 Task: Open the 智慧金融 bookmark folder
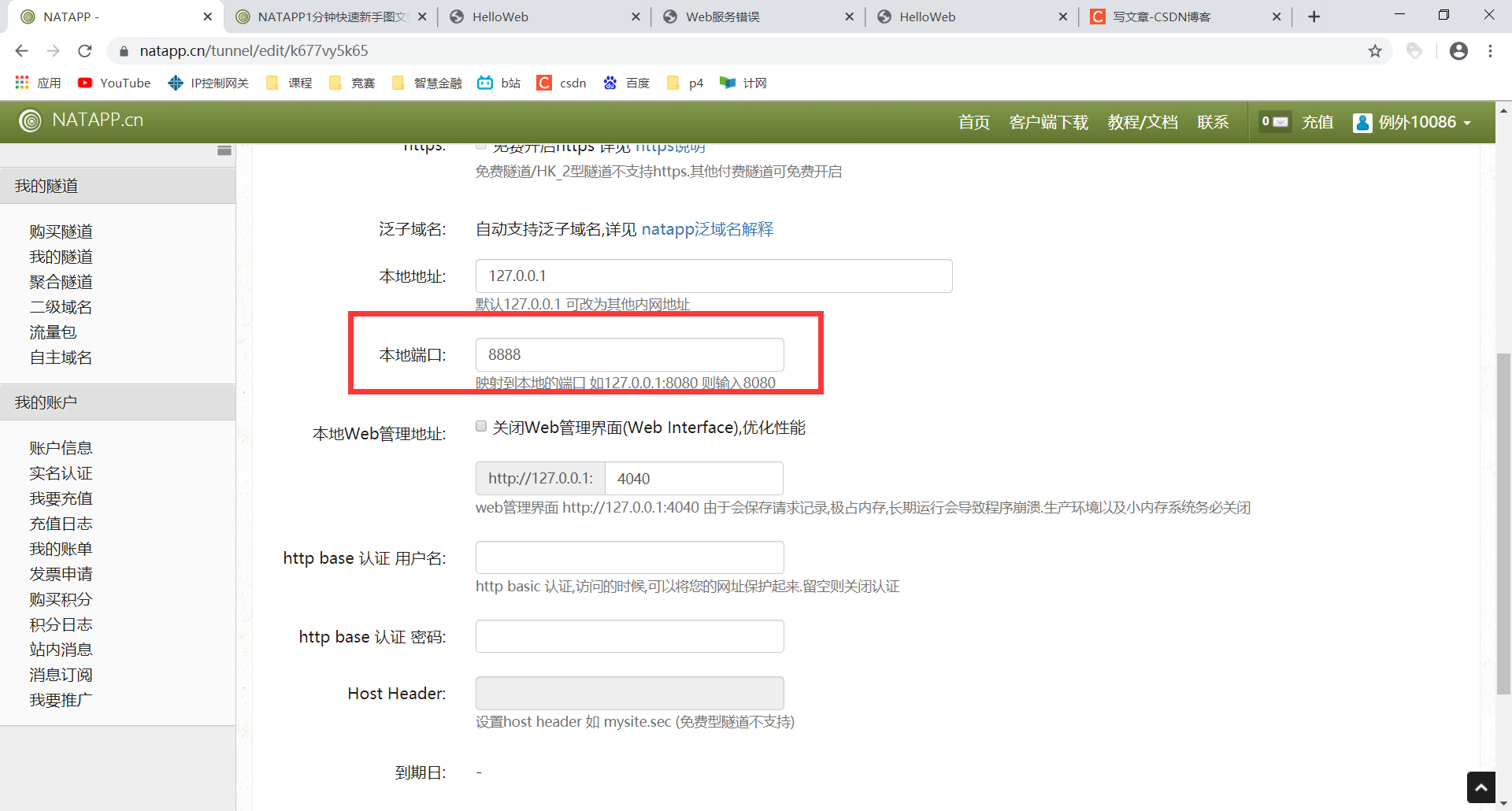427,83
